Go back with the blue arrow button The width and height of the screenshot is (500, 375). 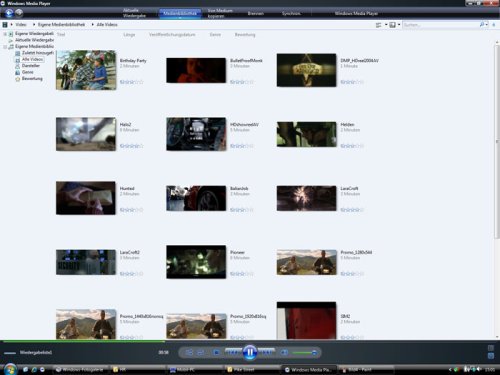coord(9,13)
